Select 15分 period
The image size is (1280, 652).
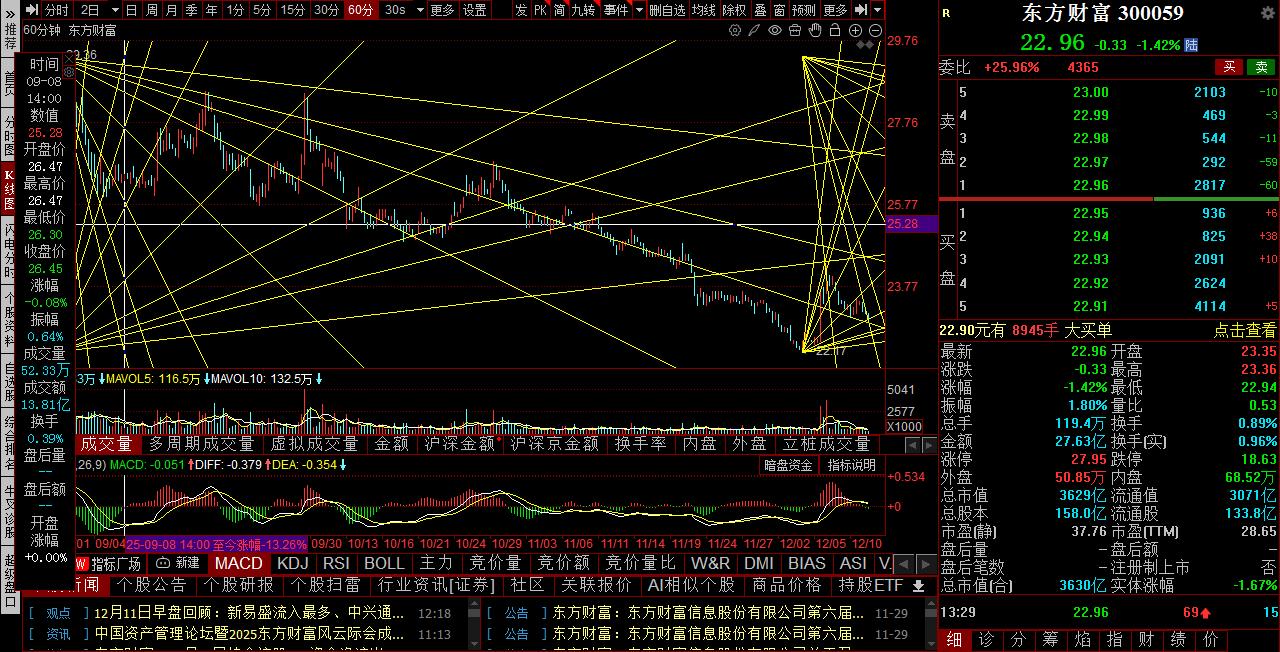click(x=293, y=10)
